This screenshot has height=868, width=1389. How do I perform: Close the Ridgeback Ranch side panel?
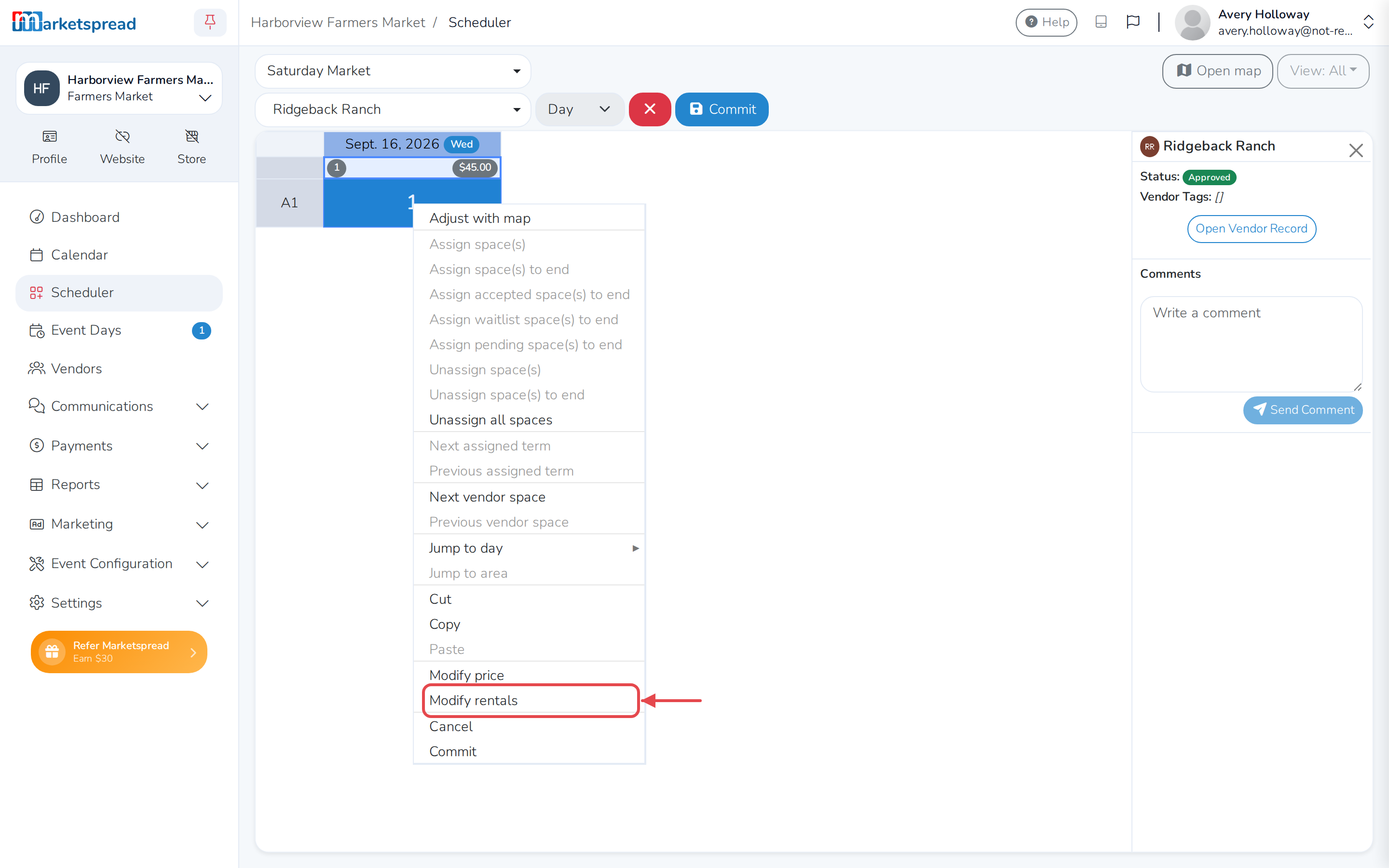1356,150
